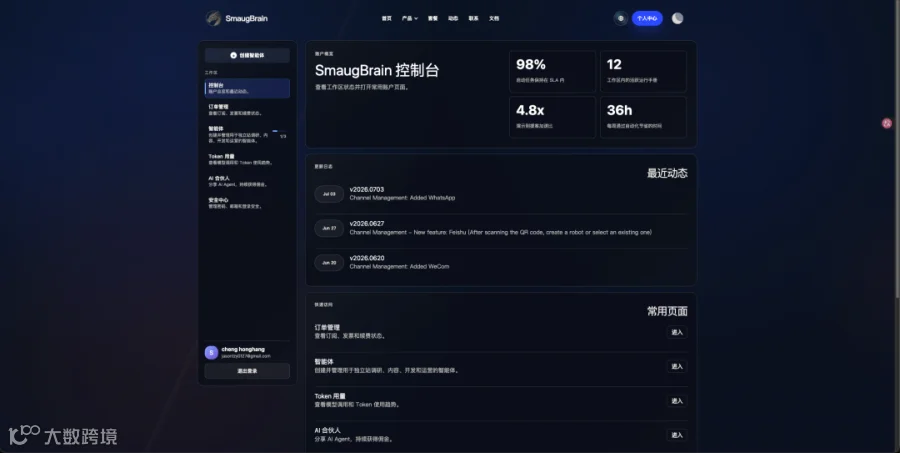The image size is (900, 453).
Task: Select 智能体 in the sidebar
Action: tap(247, 134)
